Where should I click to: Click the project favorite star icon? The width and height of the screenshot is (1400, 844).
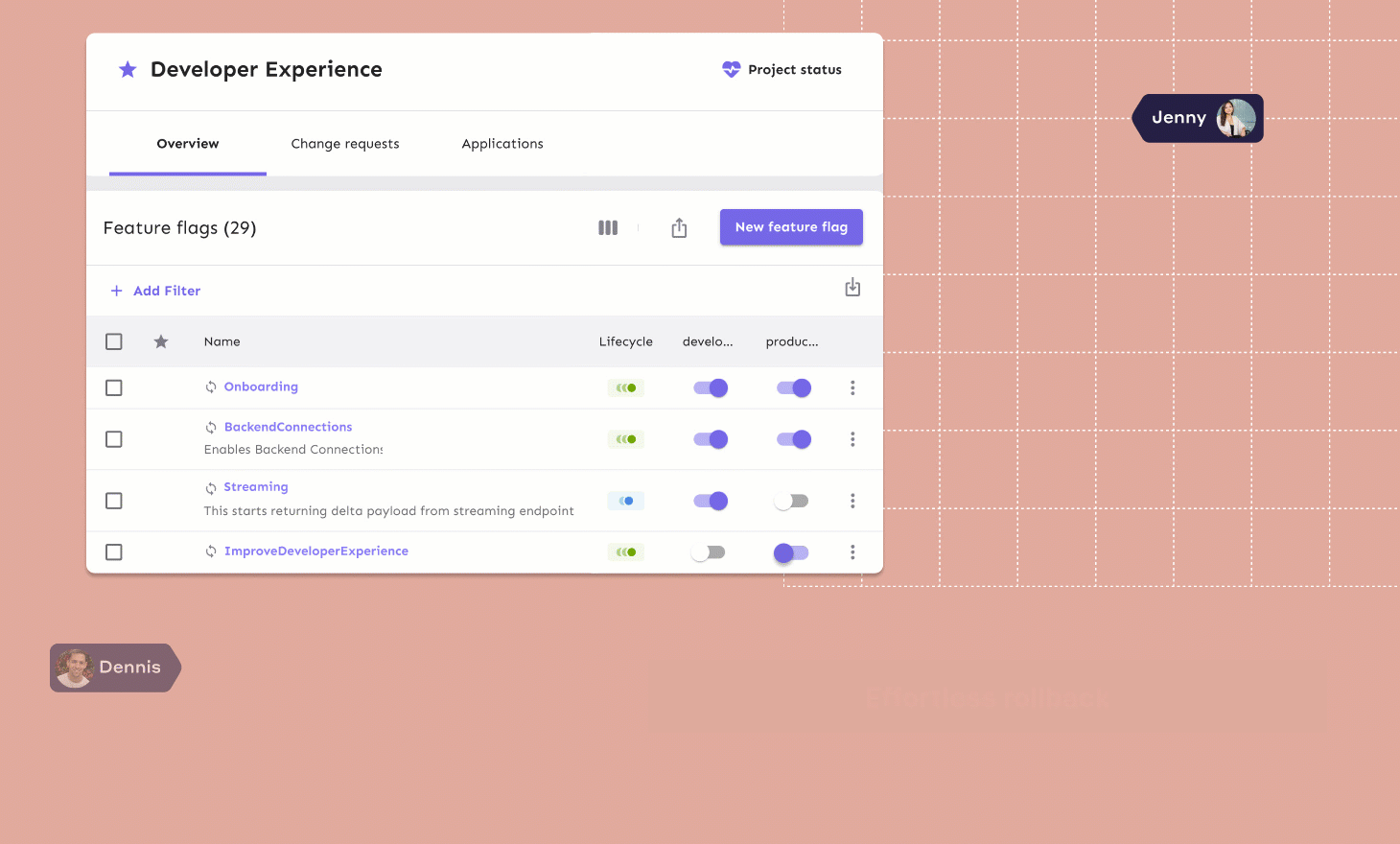[128, 69]
